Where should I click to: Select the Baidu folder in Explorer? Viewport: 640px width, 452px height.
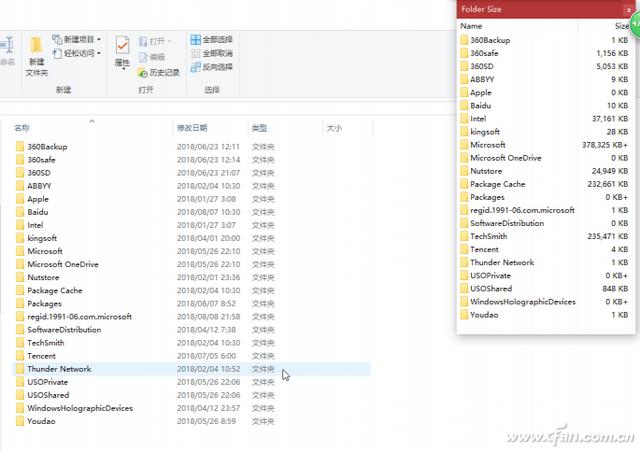[32, 212]
